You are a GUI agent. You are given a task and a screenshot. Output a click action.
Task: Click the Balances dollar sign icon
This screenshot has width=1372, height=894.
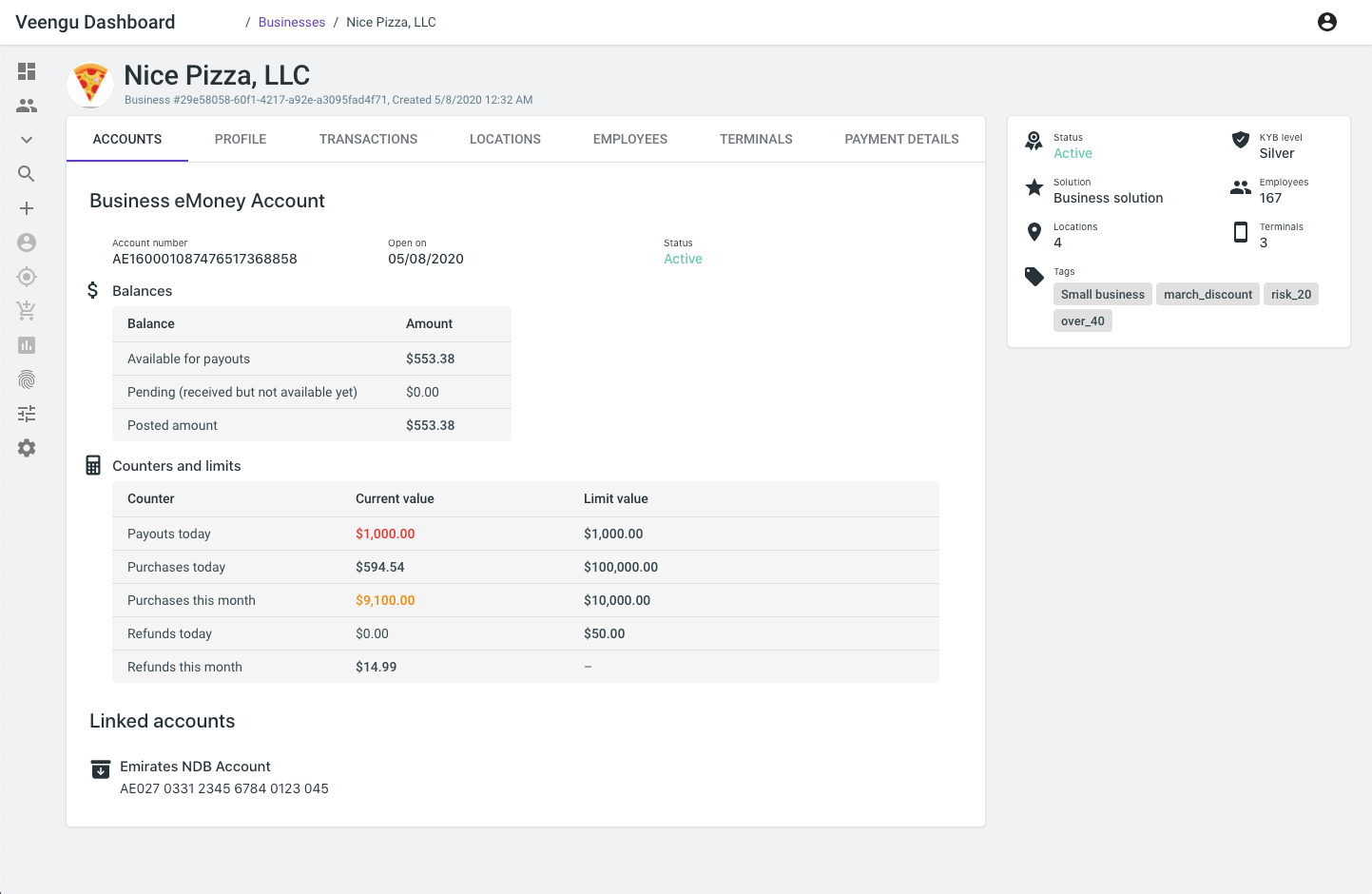92,290
